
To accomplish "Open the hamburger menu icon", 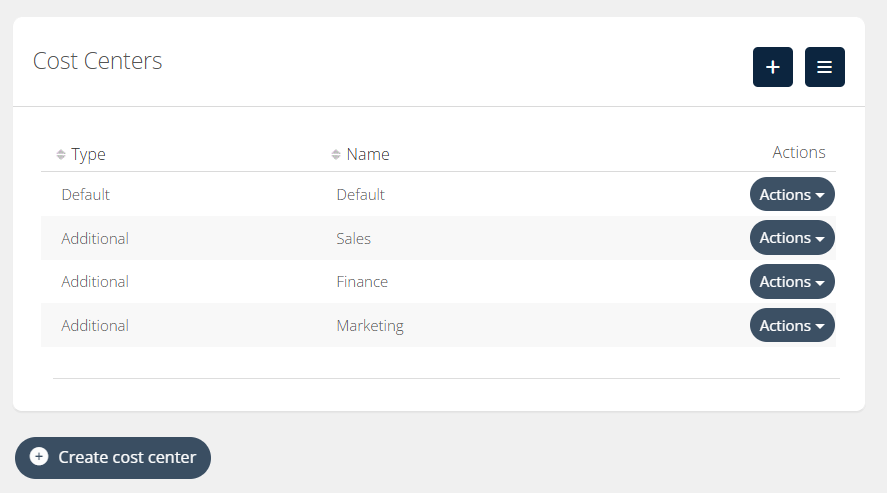I will [824, 67].
